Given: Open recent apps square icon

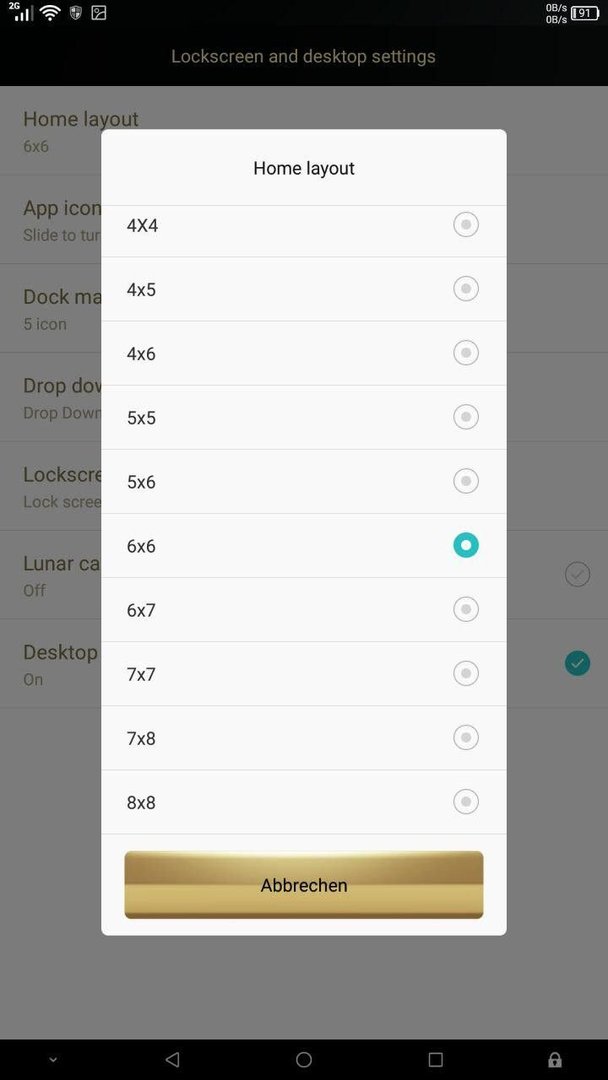Looking at the screenshot, I should 435,1059.
